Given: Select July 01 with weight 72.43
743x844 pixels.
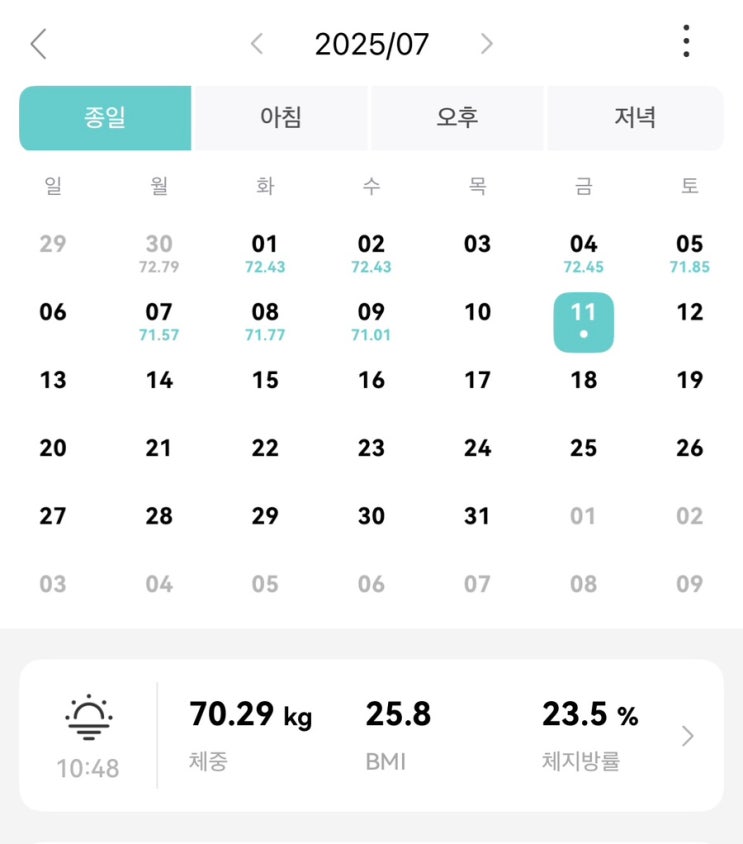Looking at the screenshot, I should coord(265,253).
